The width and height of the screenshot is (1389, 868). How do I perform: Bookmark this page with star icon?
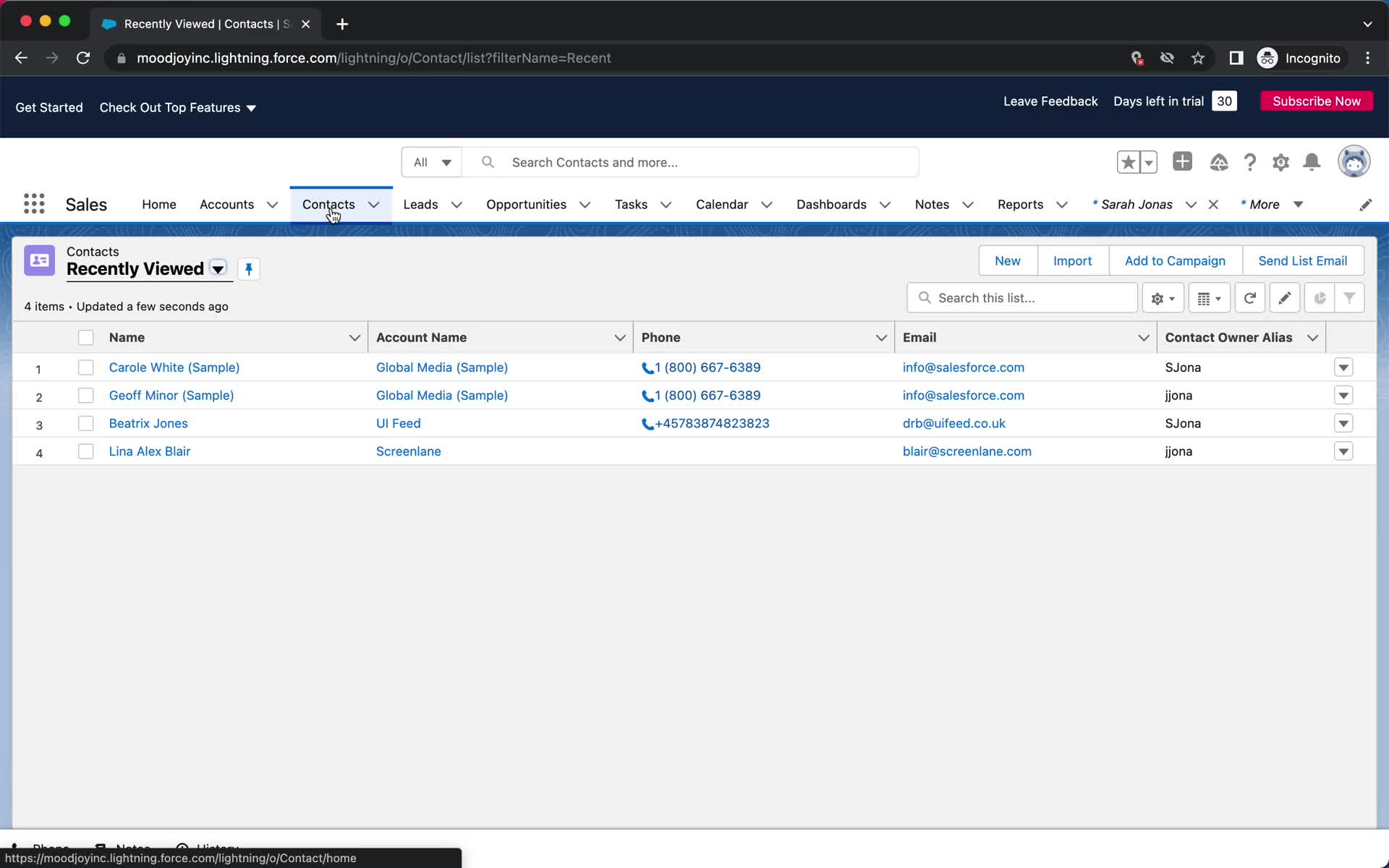point(1198,58)
